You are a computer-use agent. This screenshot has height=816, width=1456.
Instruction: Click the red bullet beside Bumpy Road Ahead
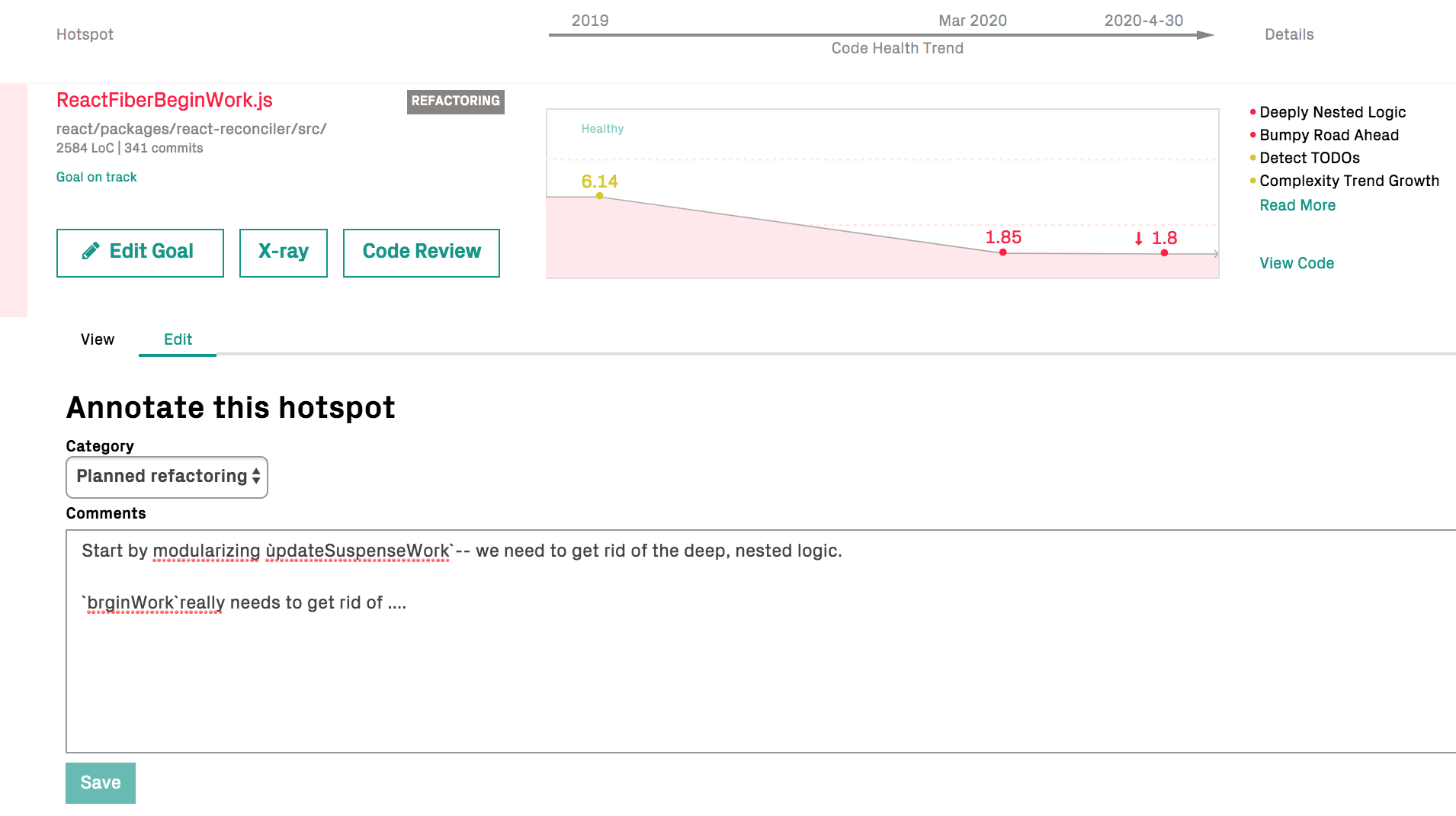tap(1252, 135)
